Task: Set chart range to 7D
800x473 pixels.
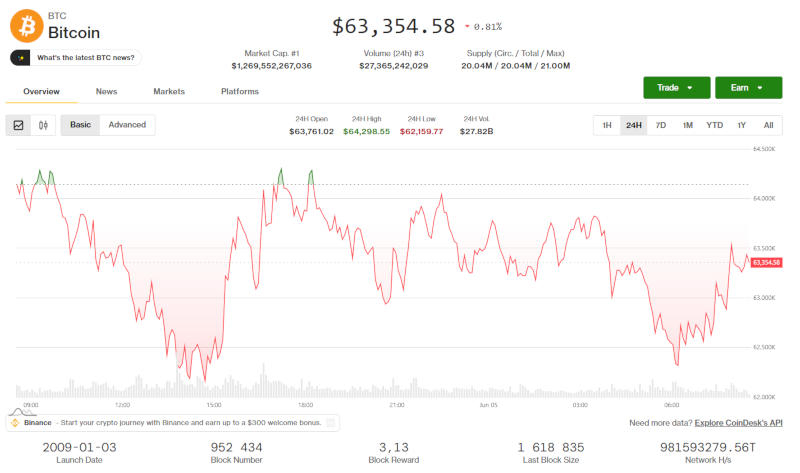Action: coord(661,126)
